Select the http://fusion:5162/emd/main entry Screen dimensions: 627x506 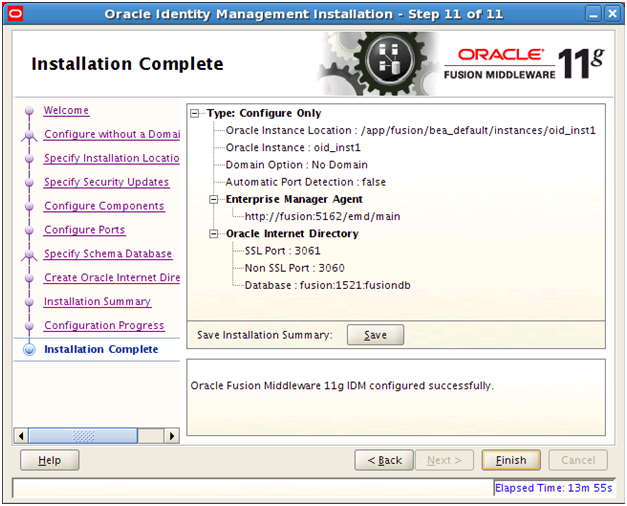(322, 216)
